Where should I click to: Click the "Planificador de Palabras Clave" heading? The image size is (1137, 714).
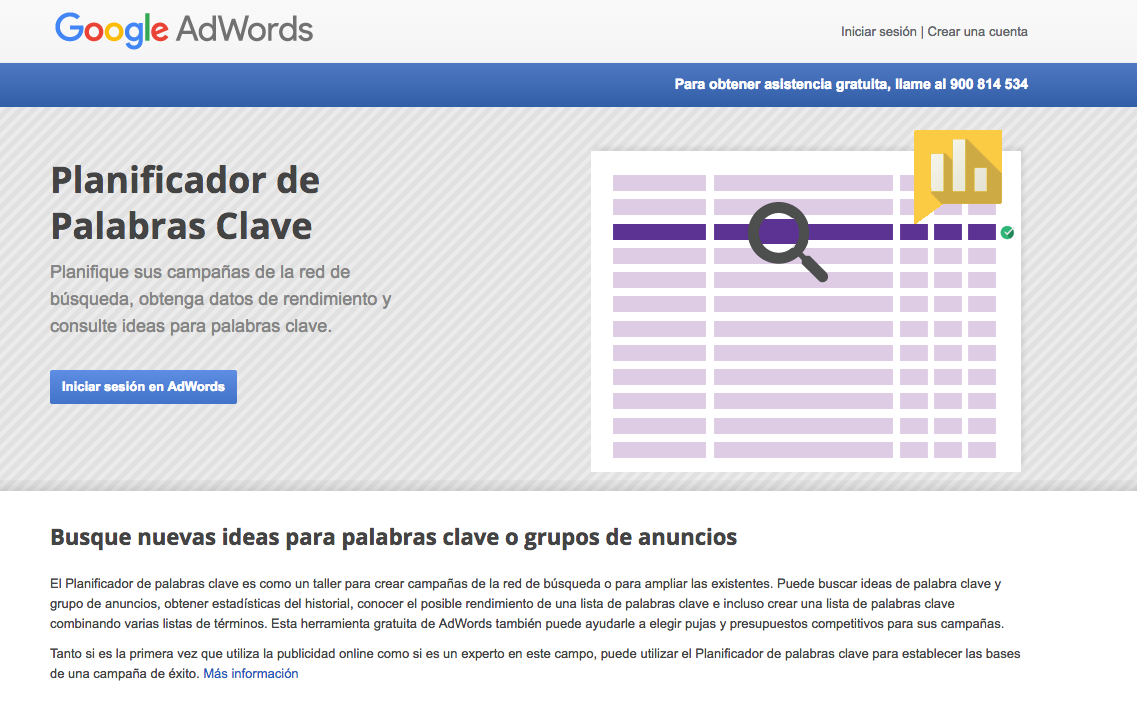185,203
